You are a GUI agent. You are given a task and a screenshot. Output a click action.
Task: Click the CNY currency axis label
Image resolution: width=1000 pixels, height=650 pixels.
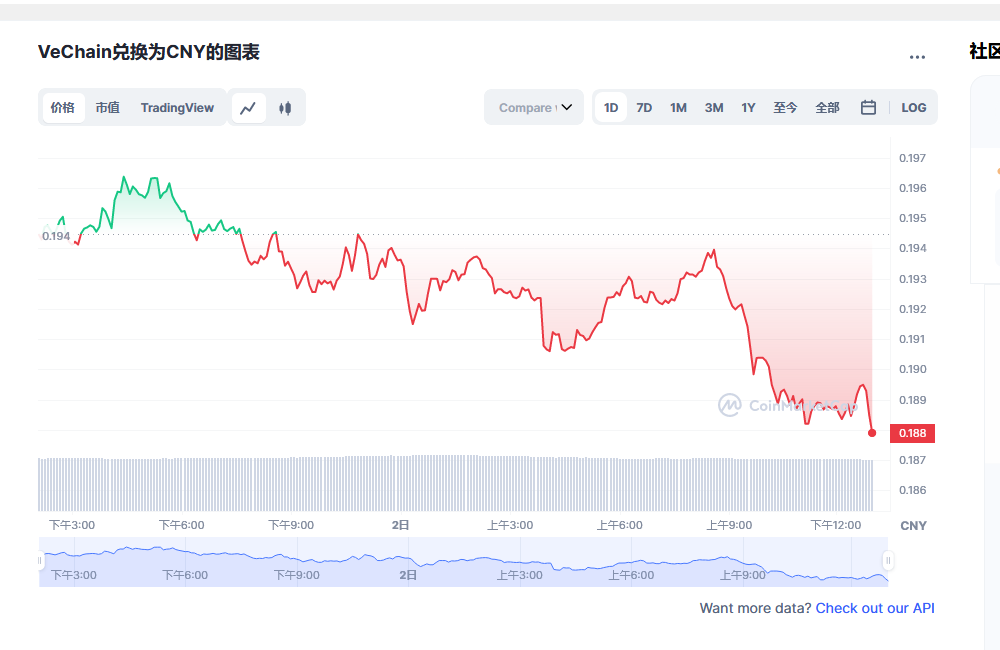point(913,526)
